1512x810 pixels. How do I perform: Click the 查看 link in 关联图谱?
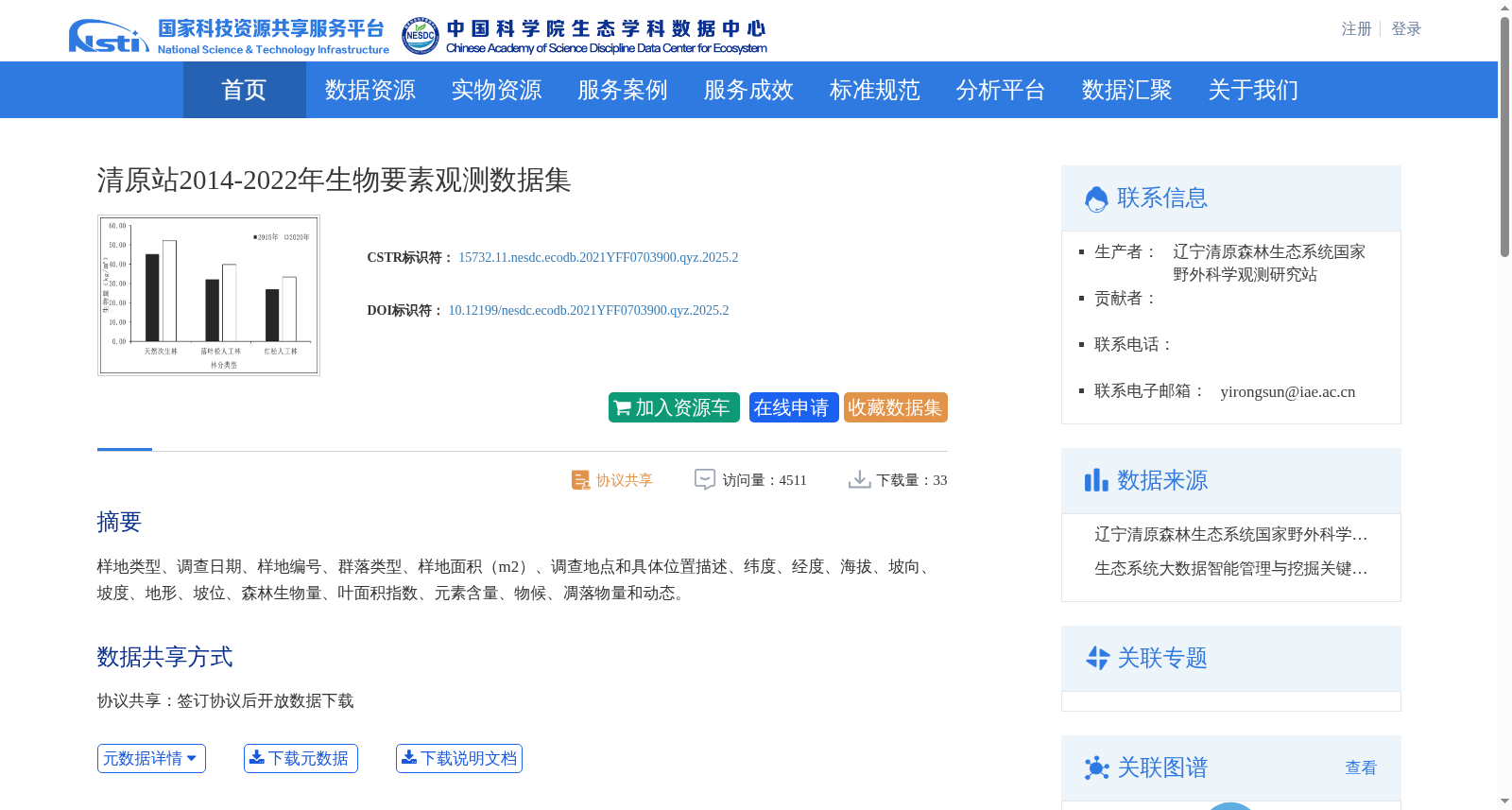(x=1361, y=767)
